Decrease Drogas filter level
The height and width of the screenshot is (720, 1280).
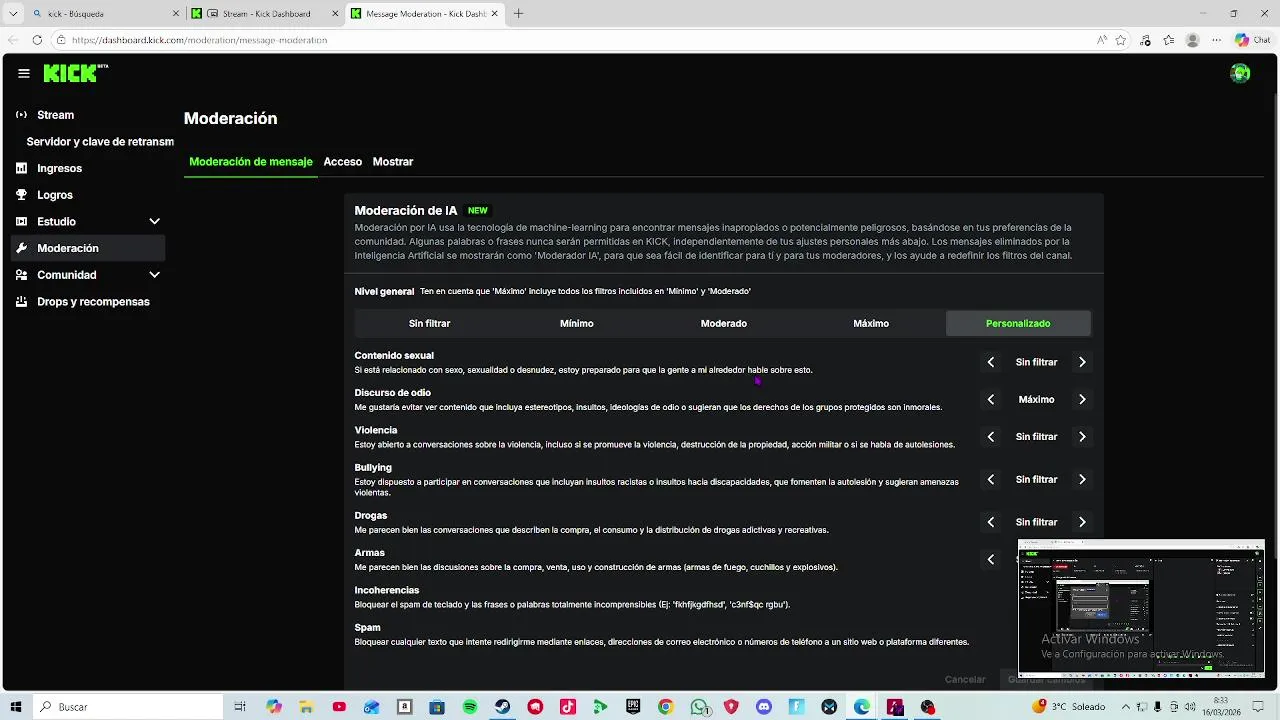click(x=991, y=522)
